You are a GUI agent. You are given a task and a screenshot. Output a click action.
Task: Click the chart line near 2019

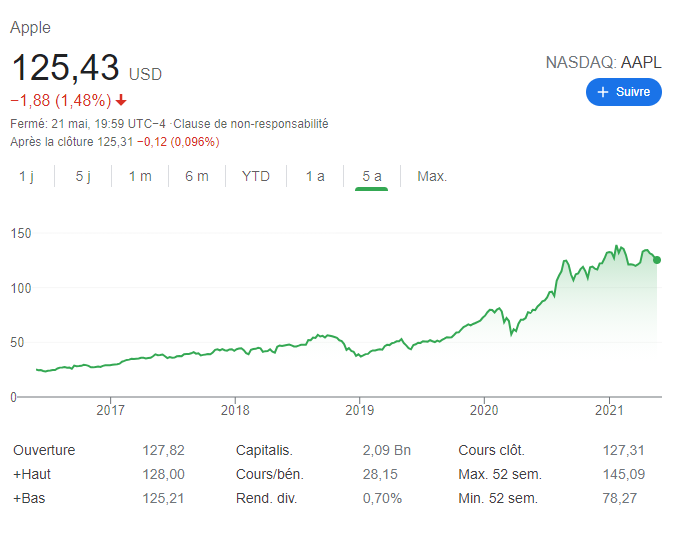[359, 355]
